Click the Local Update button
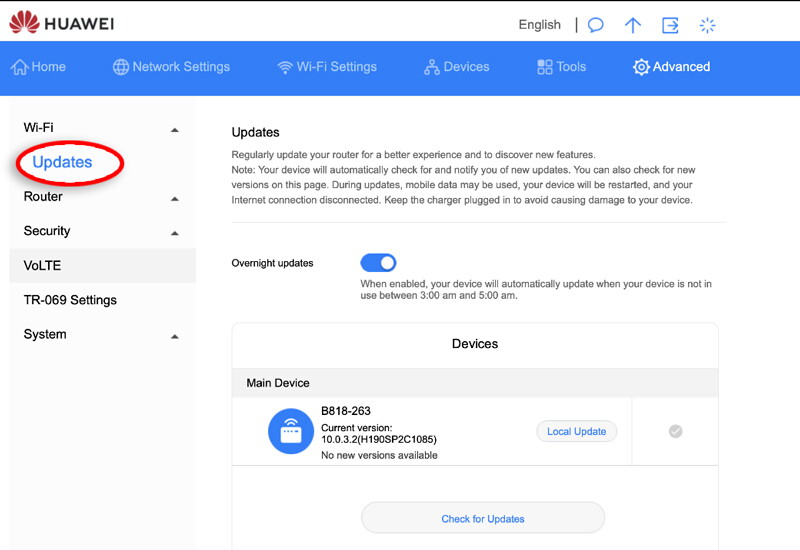The height and width of the screenshot is (550, 800). point(577,431)
